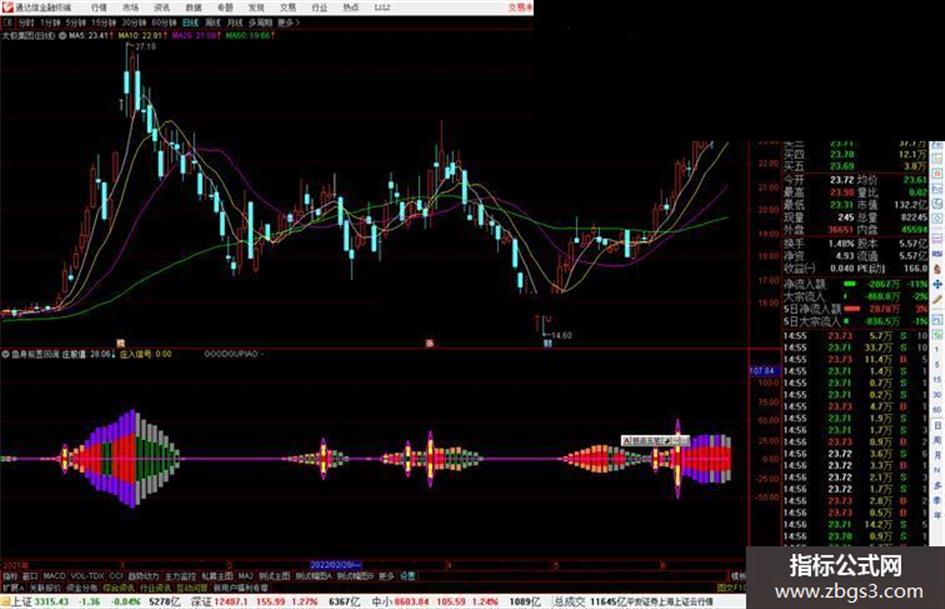Screen dimensions: 945x609
Task: Click the 设置 button in indicator bar
Action: point(408,576)
